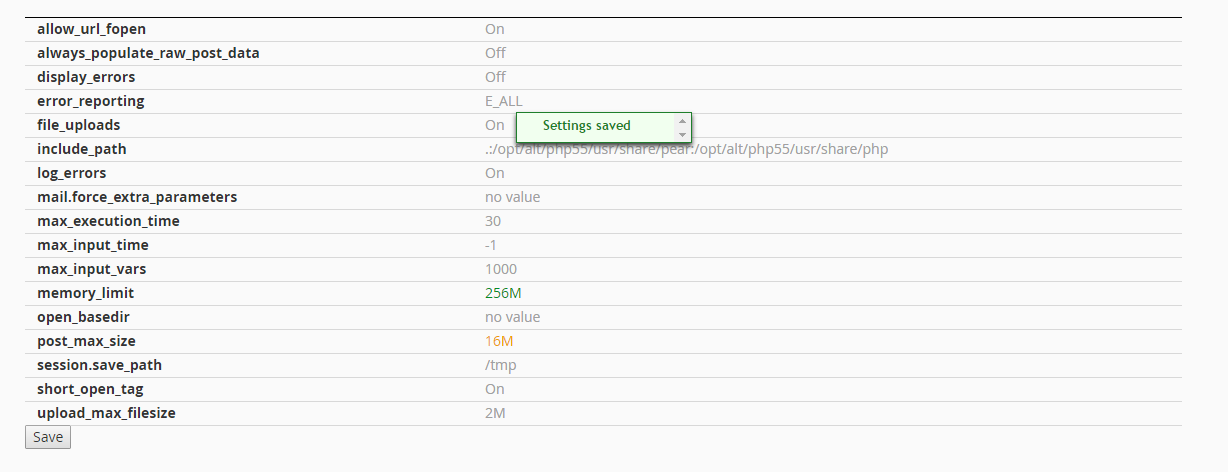Image resolution: width=1228 pixels, height=472 pixels.
Task: Toggle display_errors Off value
Action: tap(495, 77)
